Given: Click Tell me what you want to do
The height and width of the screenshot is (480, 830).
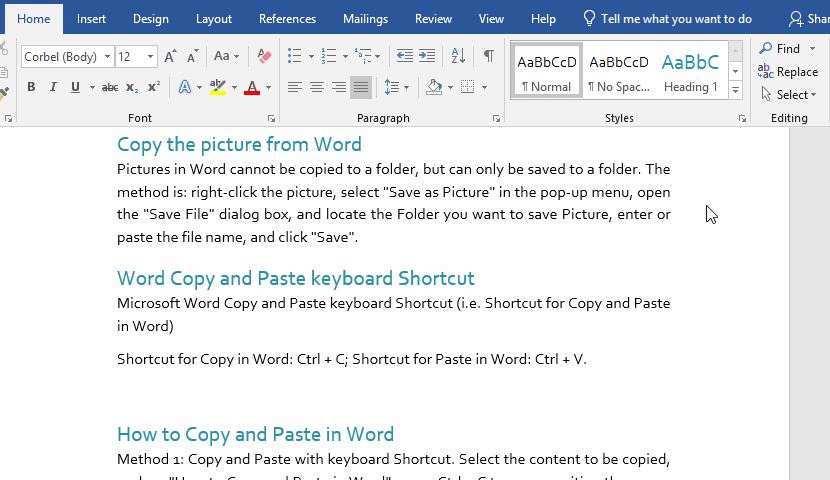Looking at the screenshot, I should (x=667, y=19).
